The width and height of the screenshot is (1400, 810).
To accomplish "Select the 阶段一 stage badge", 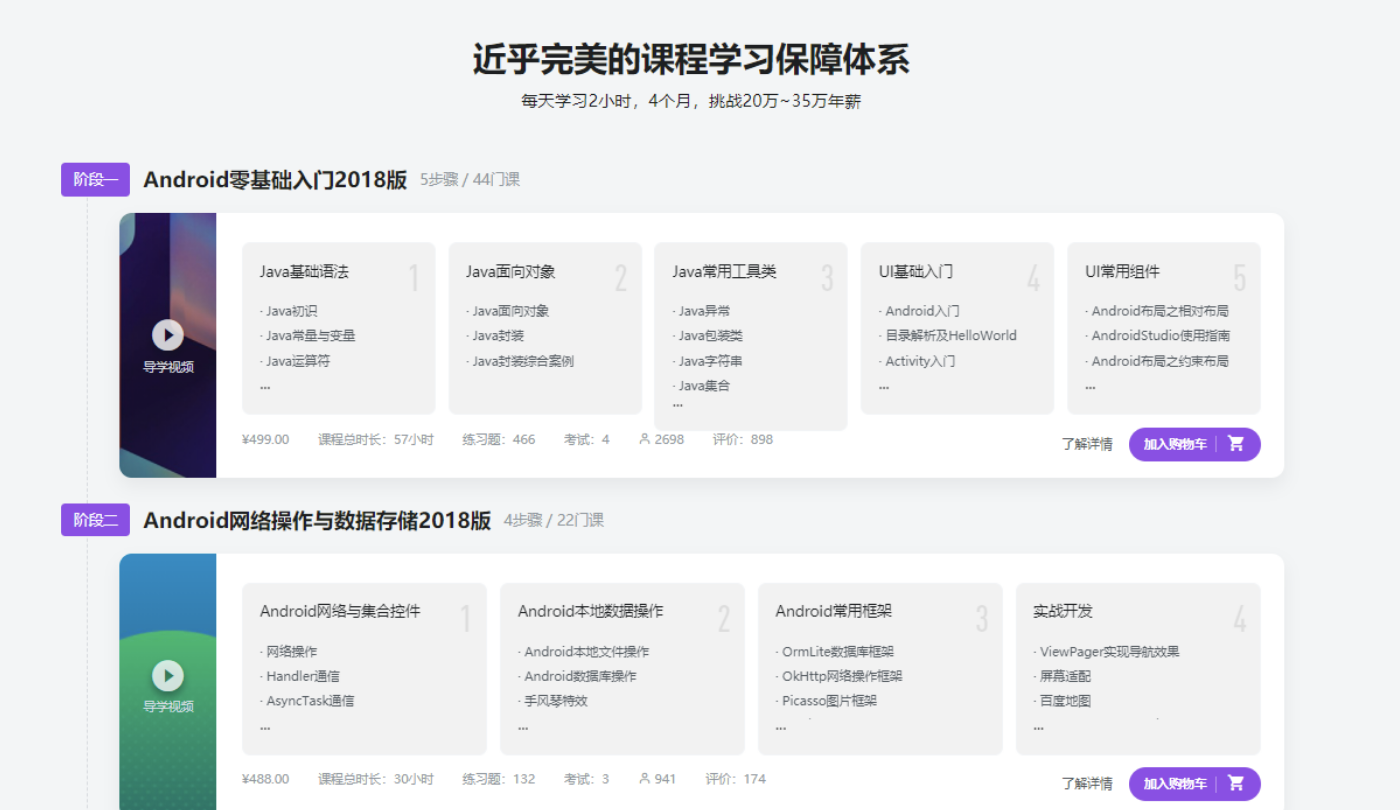I will pos(95,180).
